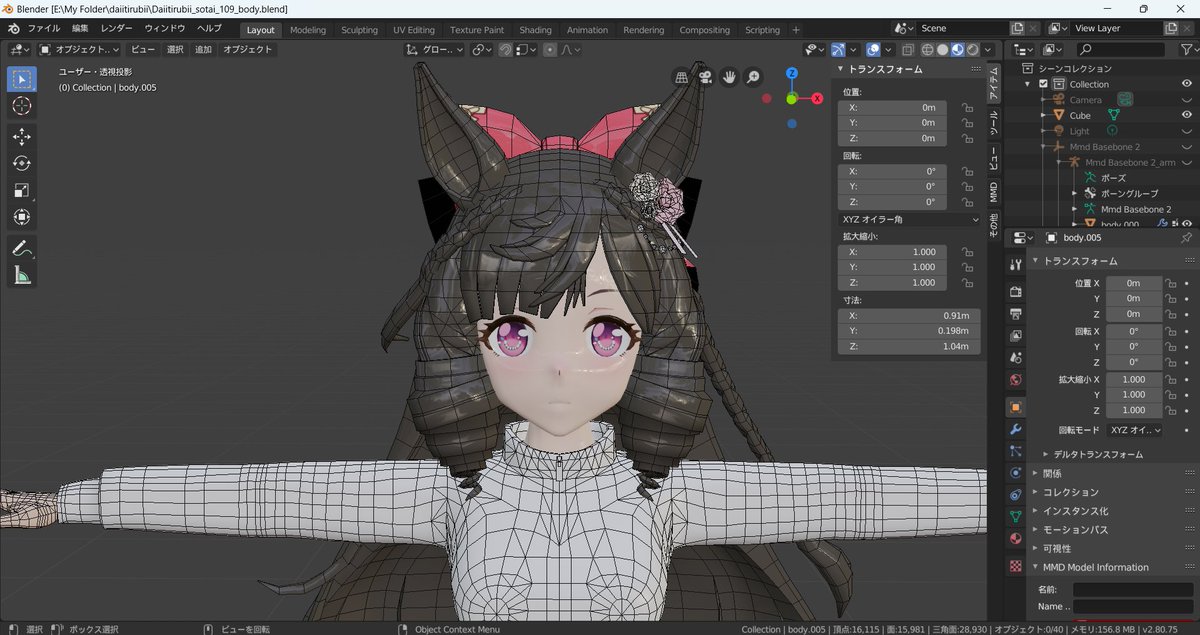Viewport: 1200px width, 635px height.
Task: Open the XYZ Euler rotation mode dropdown in sidebar
Action: click(x=909, y=219)
